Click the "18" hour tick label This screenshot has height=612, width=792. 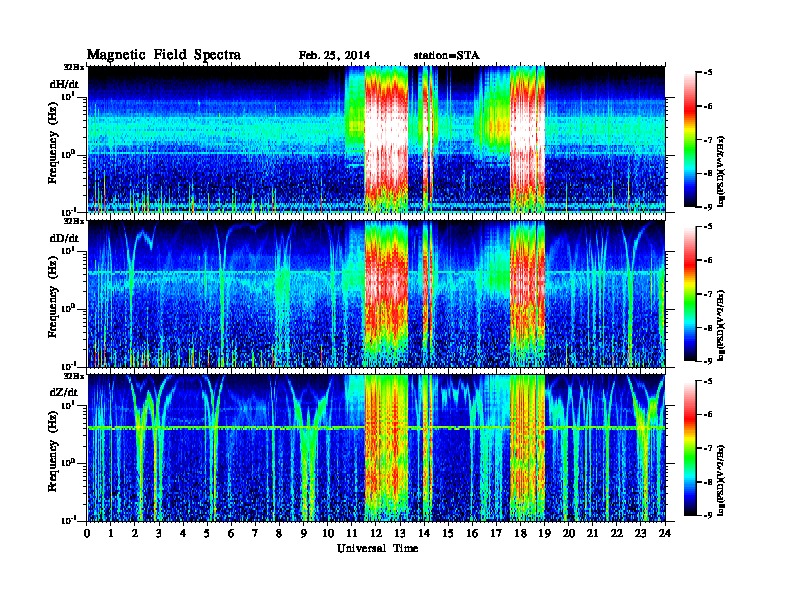click(521, 533)
